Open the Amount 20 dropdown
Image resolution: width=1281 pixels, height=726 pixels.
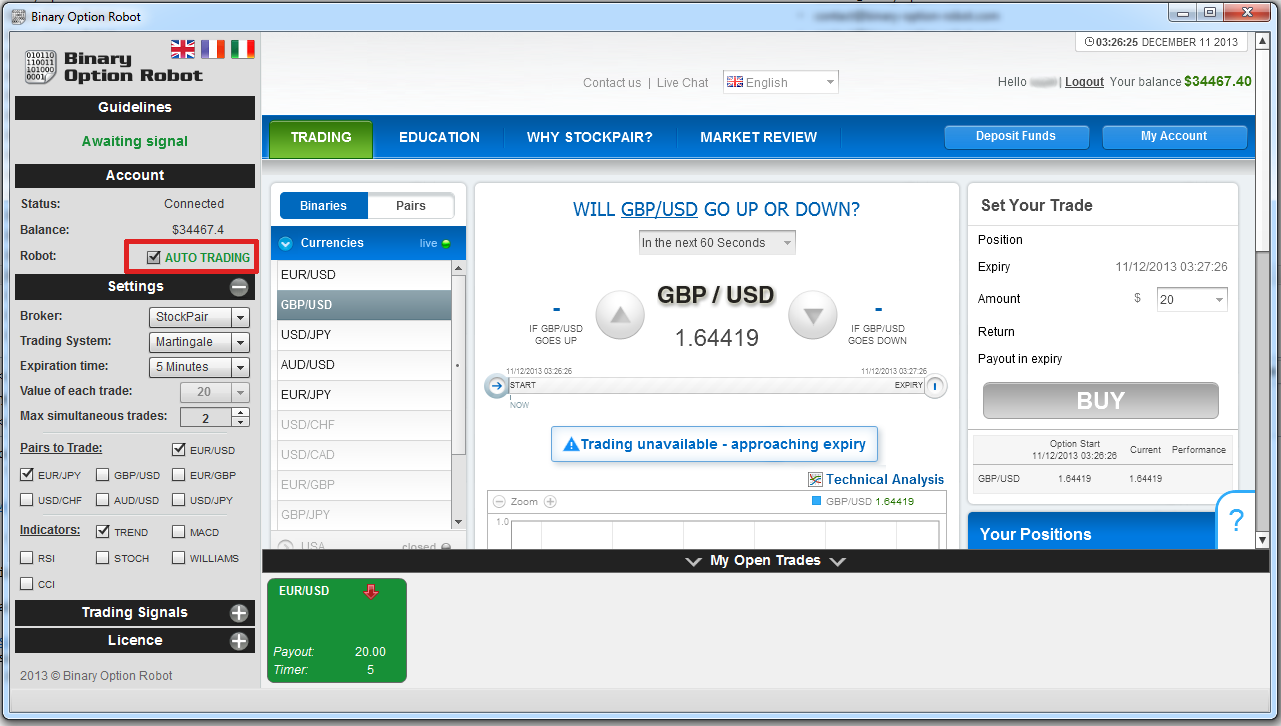click(x=1192, y=300)
